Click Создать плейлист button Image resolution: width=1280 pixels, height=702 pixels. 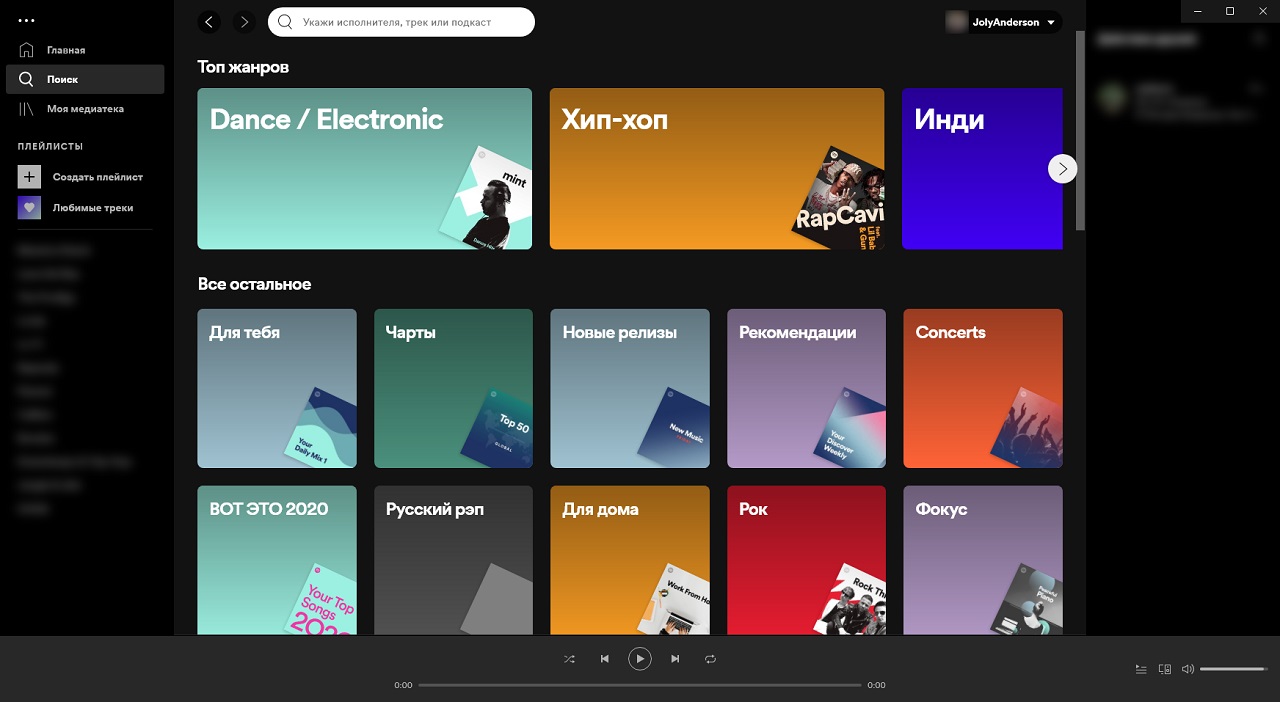96,177
